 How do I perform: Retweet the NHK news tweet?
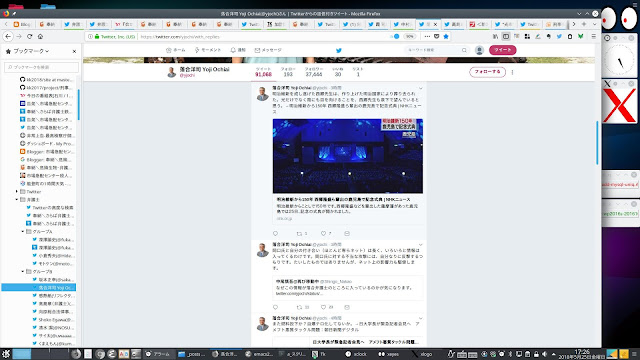pos(300,233)
